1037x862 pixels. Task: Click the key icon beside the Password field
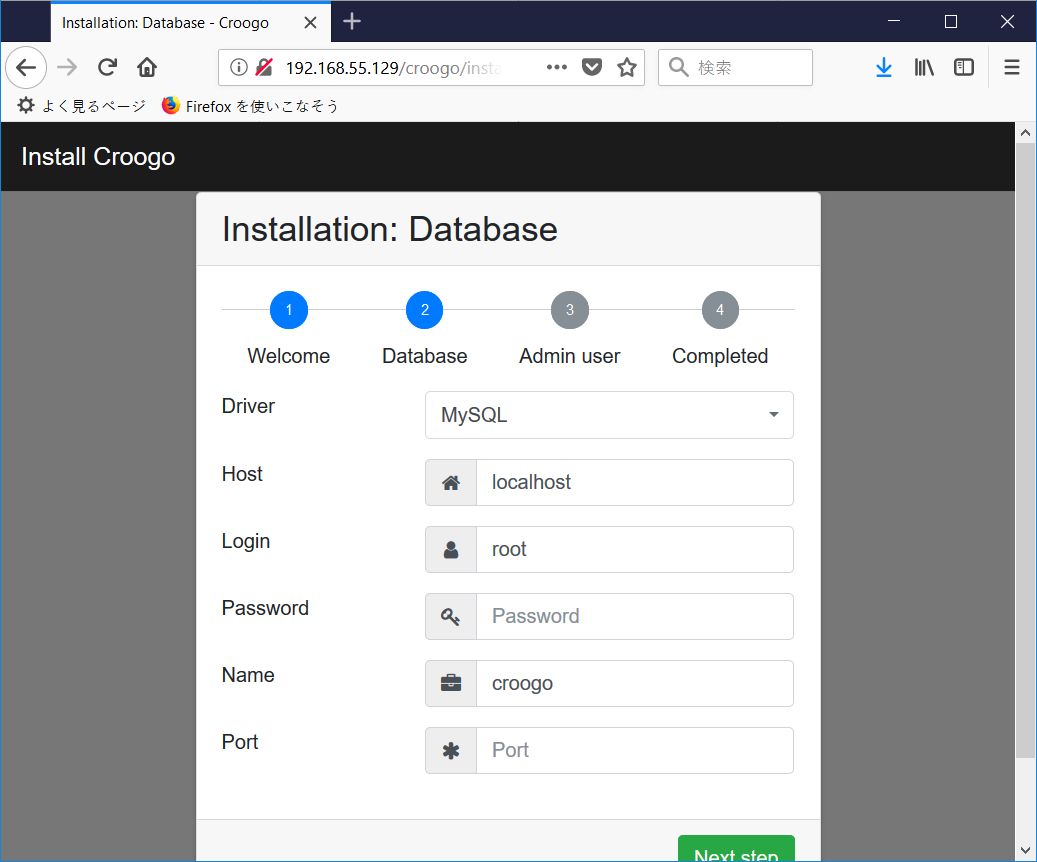(450, 616)
